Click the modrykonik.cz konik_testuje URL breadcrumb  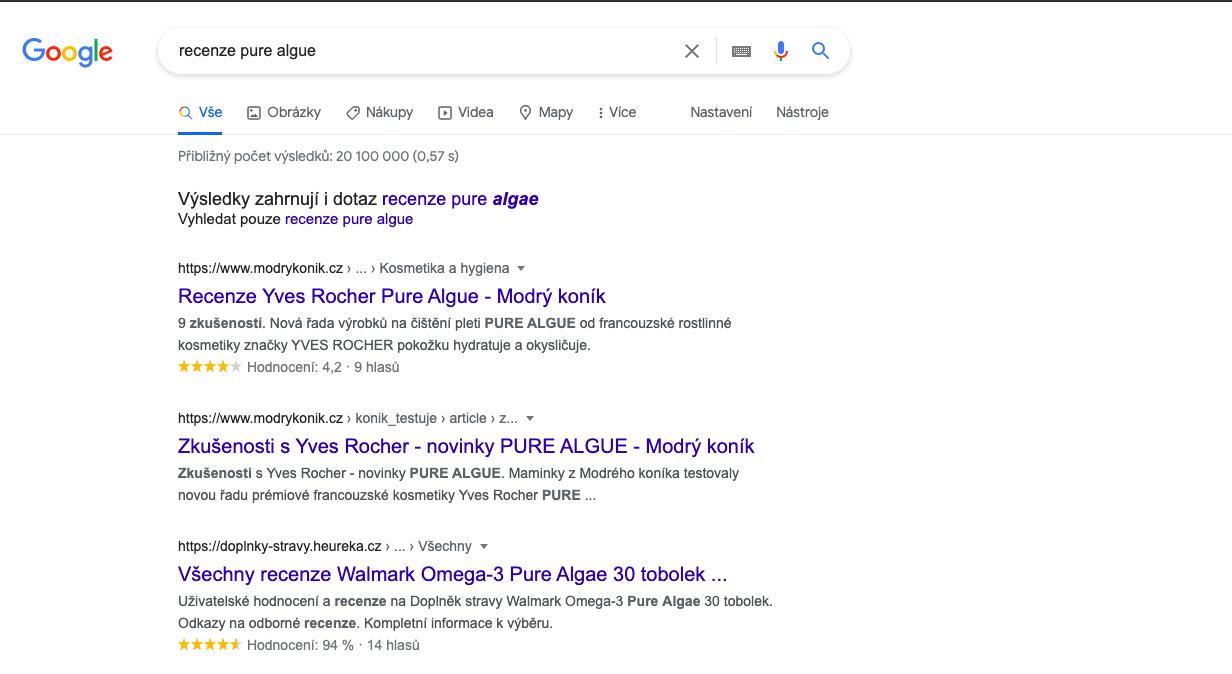[x=348, y=418]
